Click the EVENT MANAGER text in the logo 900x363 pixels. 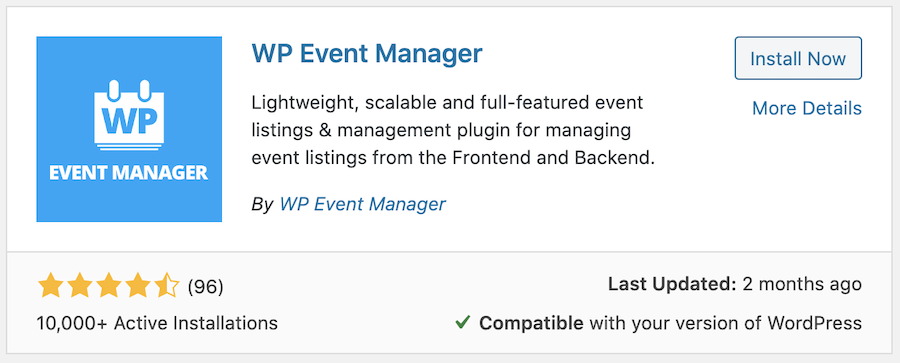(x=129, y=172)
